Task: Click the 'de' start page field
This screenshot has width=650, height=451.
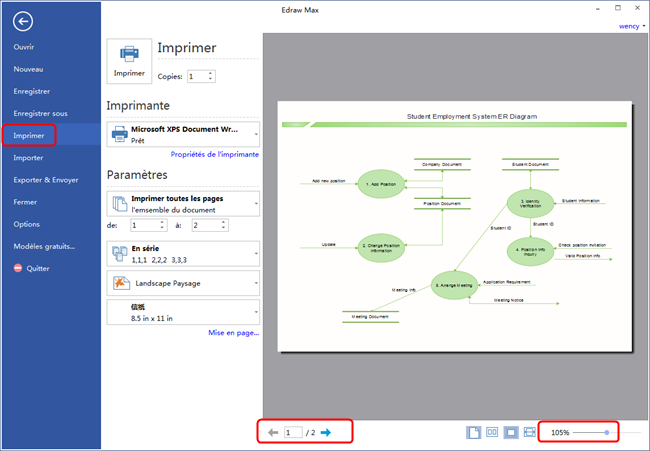Action: coord(149,226)
